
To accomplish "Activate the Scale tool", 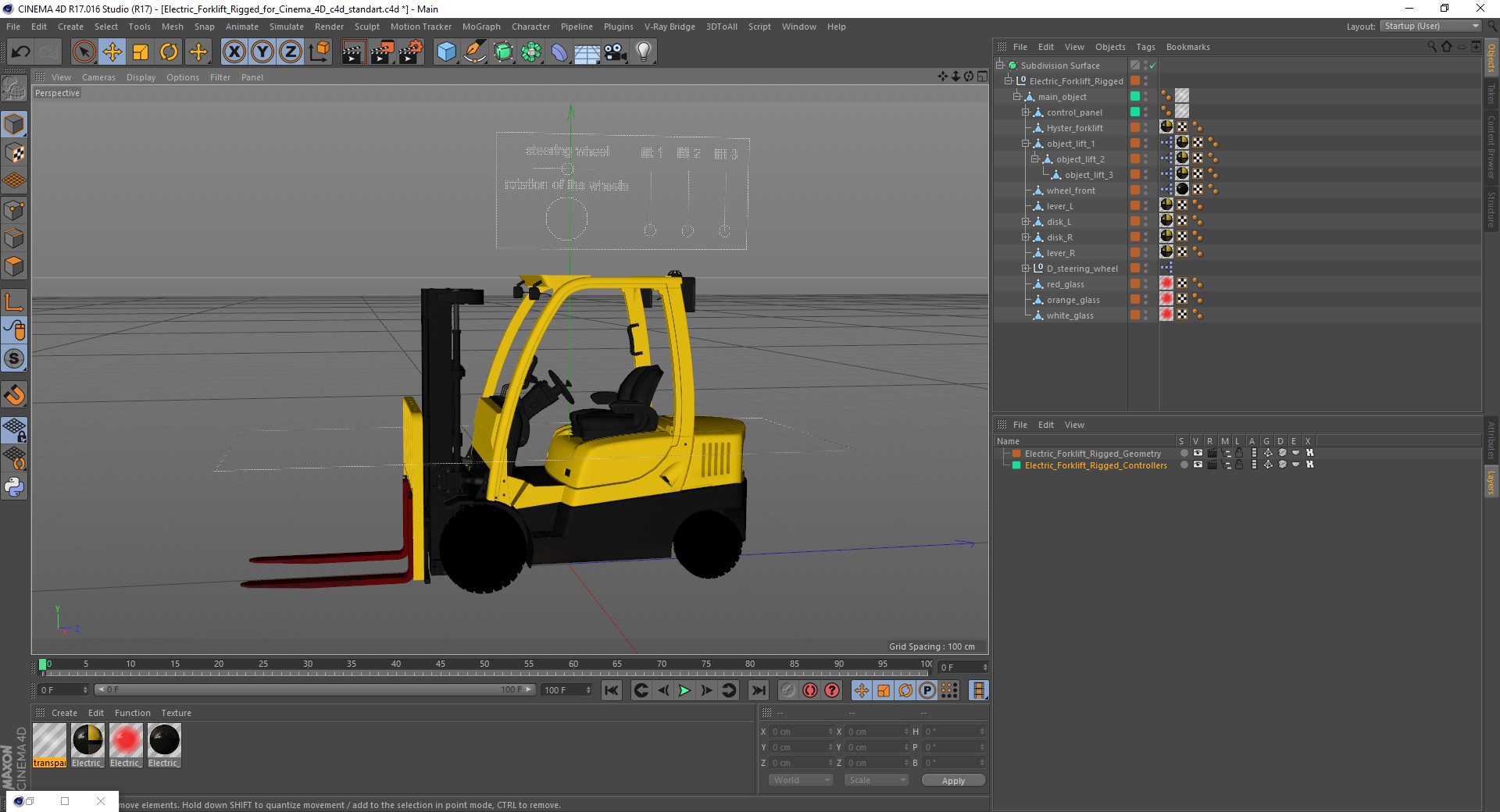I will click(141, 52).
